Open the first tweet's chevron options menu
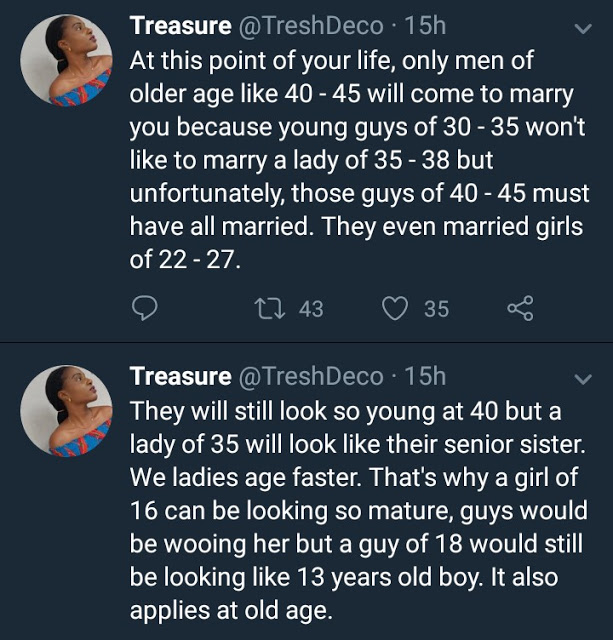 tap(582, 28)
